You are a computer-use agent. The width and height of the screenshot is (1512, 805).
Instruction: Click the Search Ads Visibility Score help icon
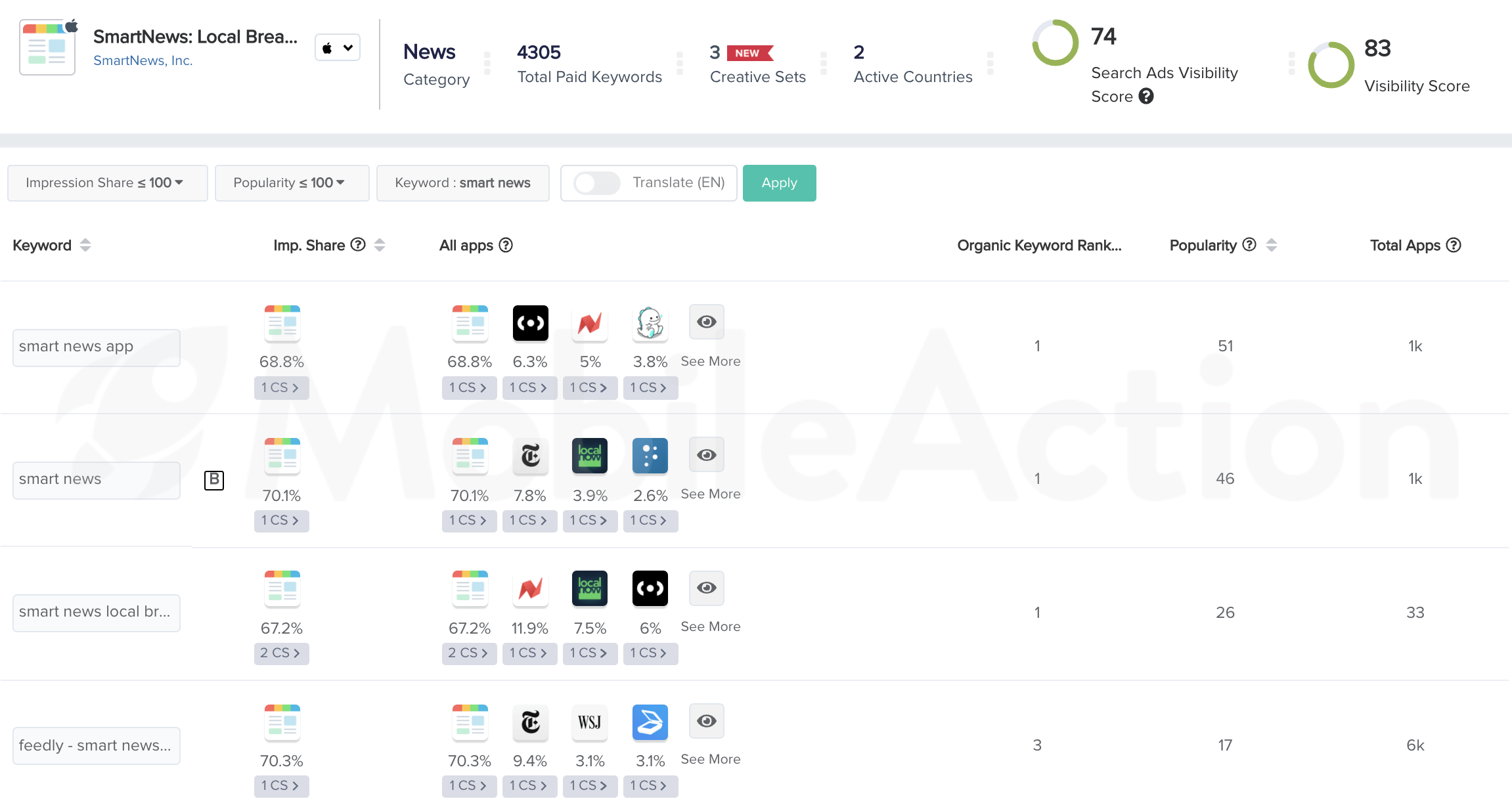point(1146,97)
